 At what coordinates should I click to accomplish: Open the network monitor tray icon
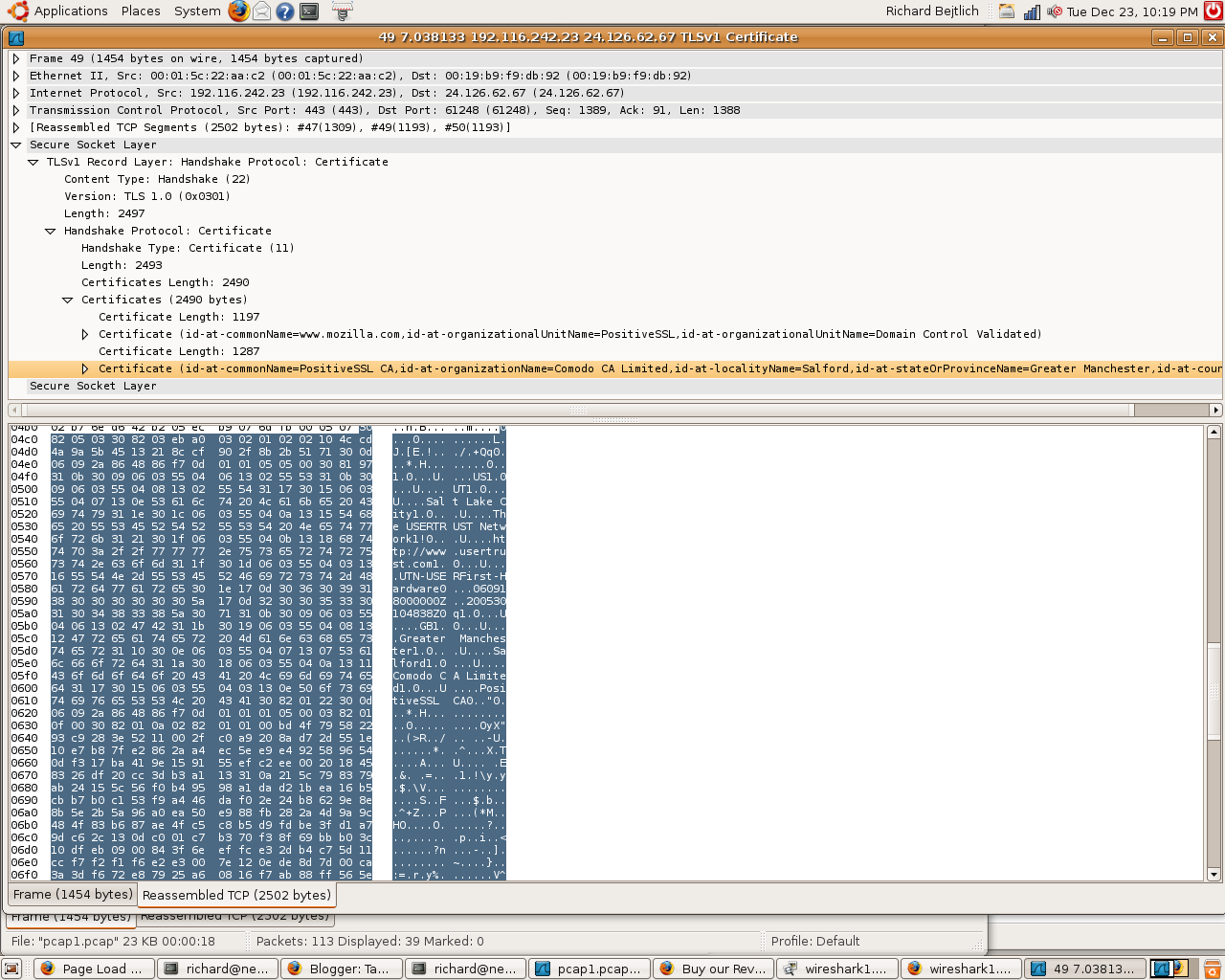1032,11
